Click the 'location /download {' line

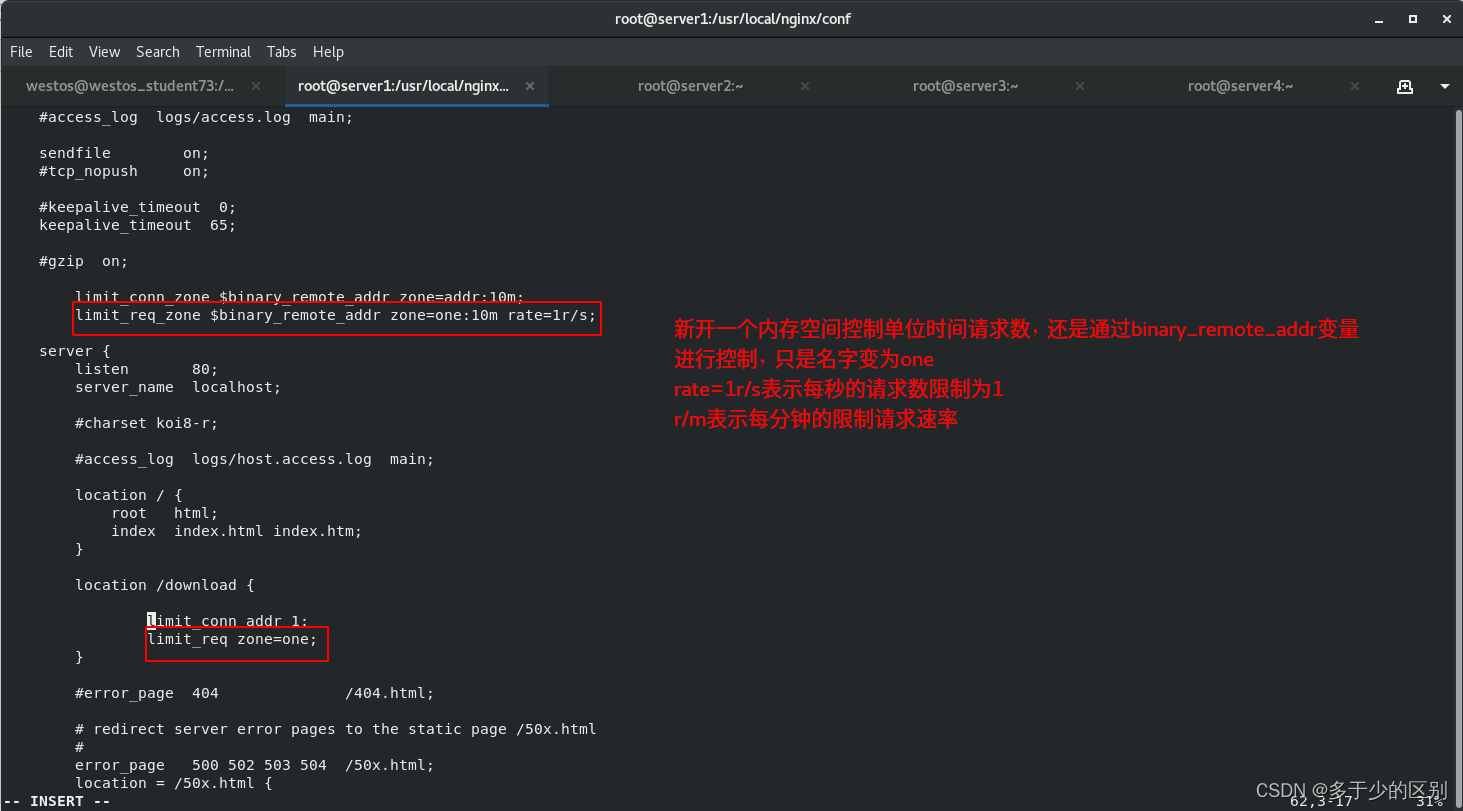click(x=165, y=585)
